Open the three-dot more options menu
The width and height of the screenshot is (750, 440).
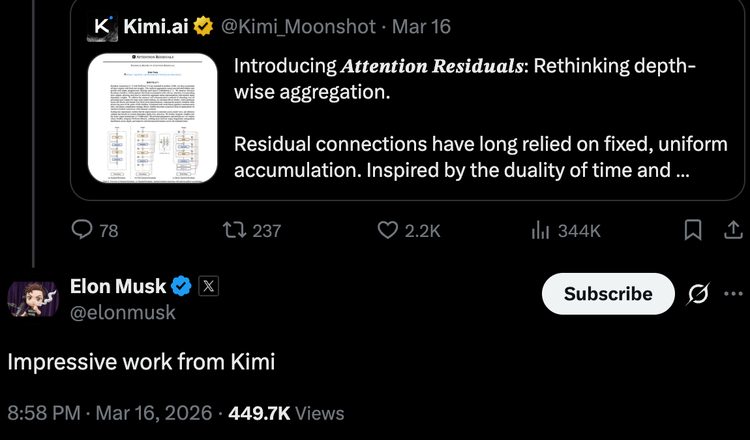[734, 294]
